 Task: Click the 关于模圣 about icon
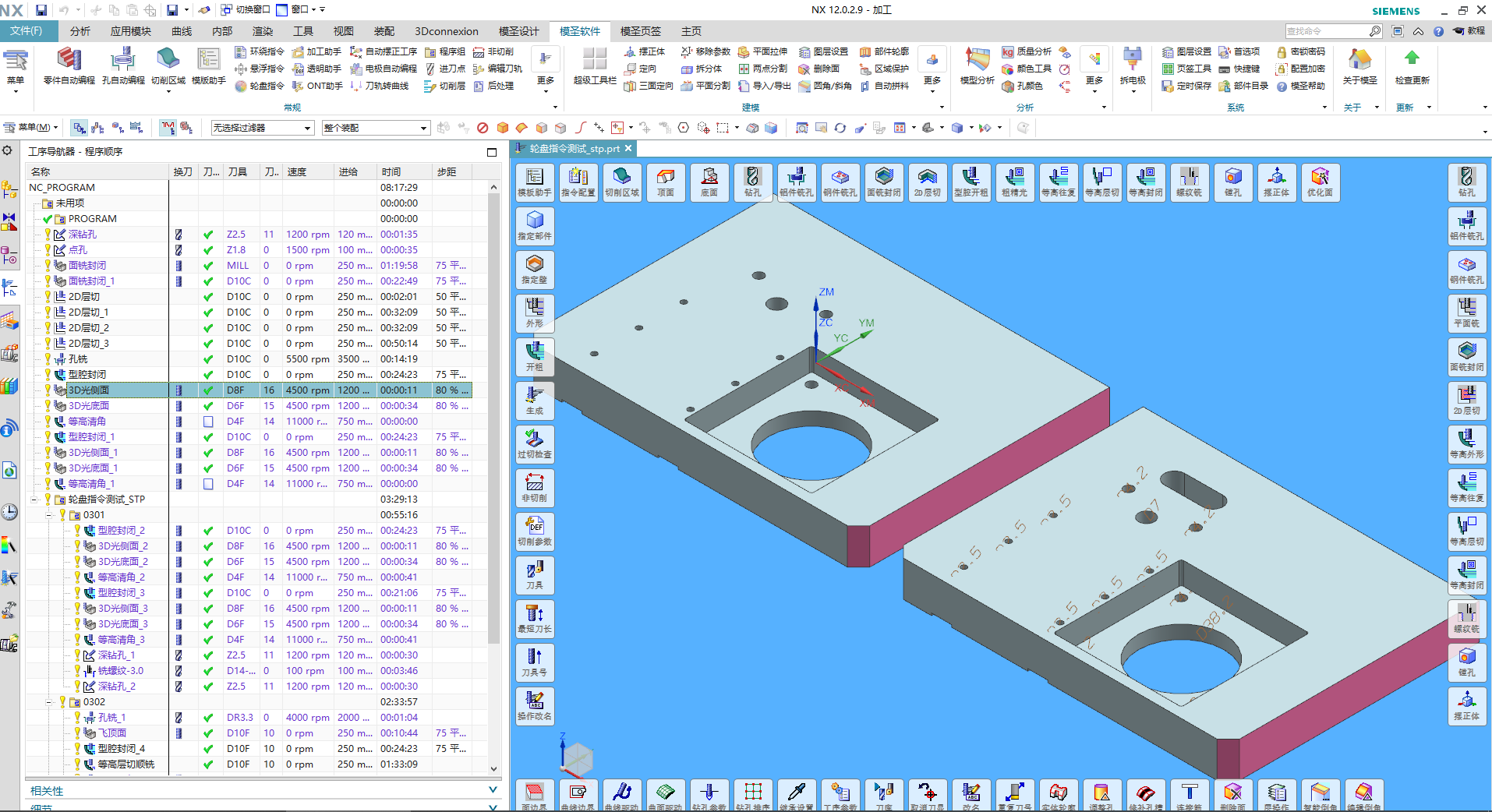click(x=1359, y=66)
